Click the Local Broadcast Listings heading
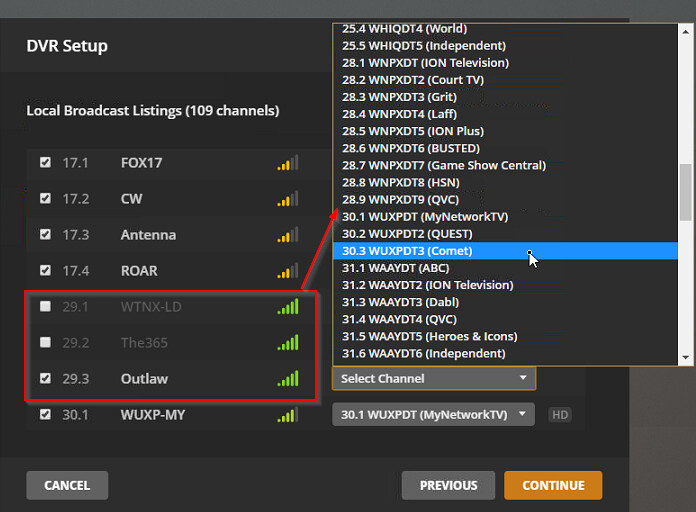This screenshot has height=512, width=696. (153, 111)
